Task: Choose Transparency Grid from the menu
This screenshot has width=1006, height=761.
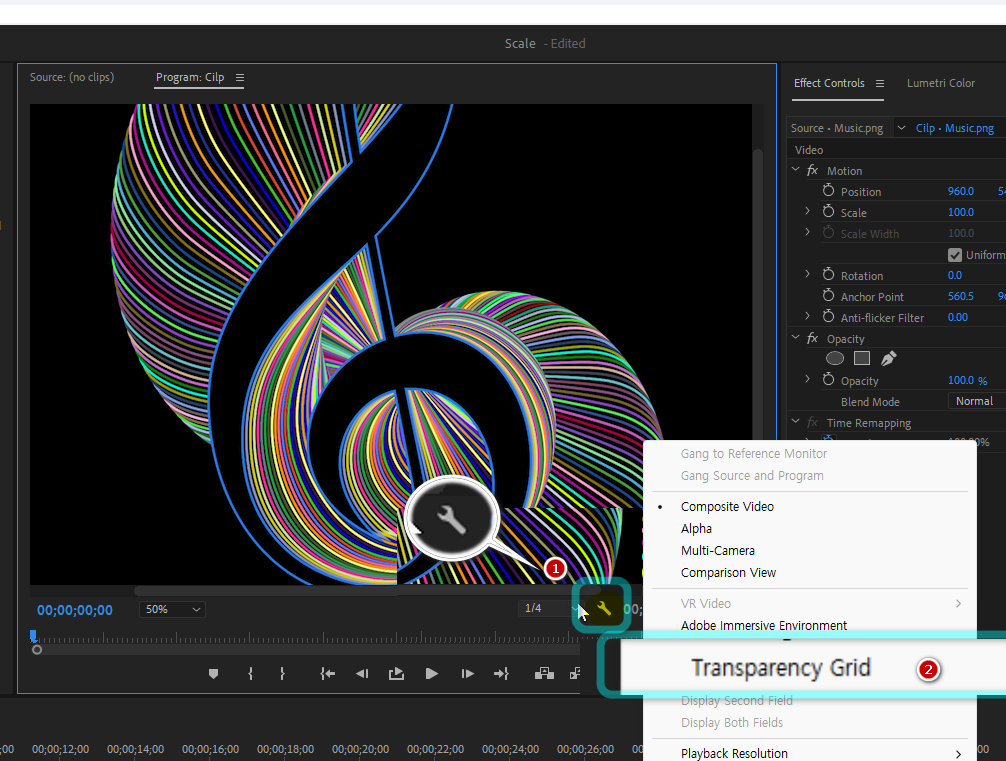Action: (780, 668)
